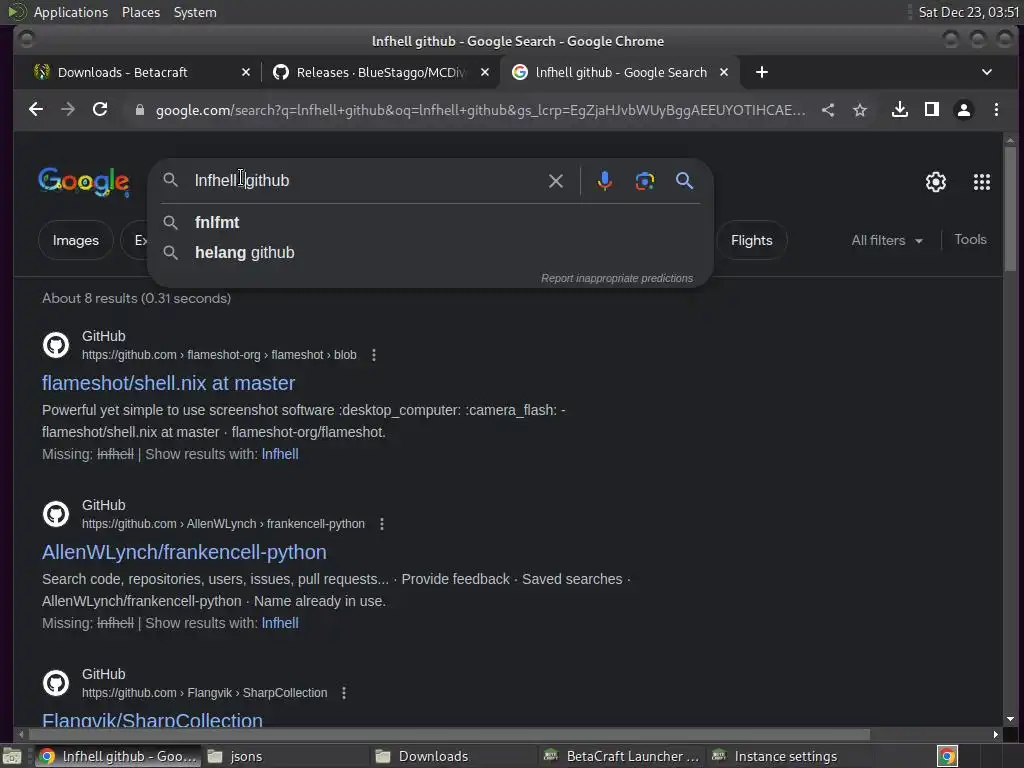The image size is (1024, 768).
Task: Go back to previous page
Action: (36, 110)
